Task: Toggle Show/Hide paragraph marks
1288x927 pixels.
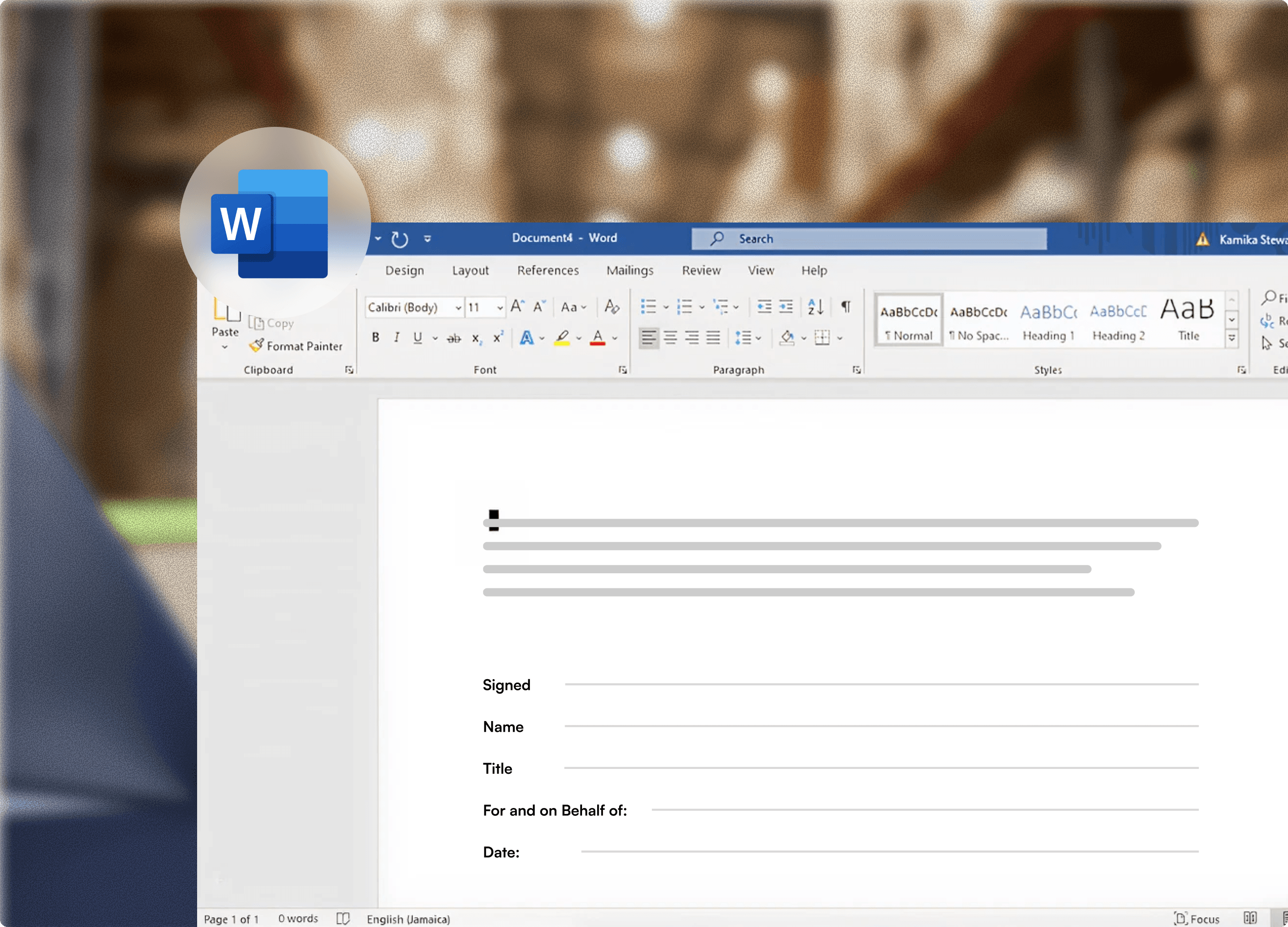Action: click(846, 307)
